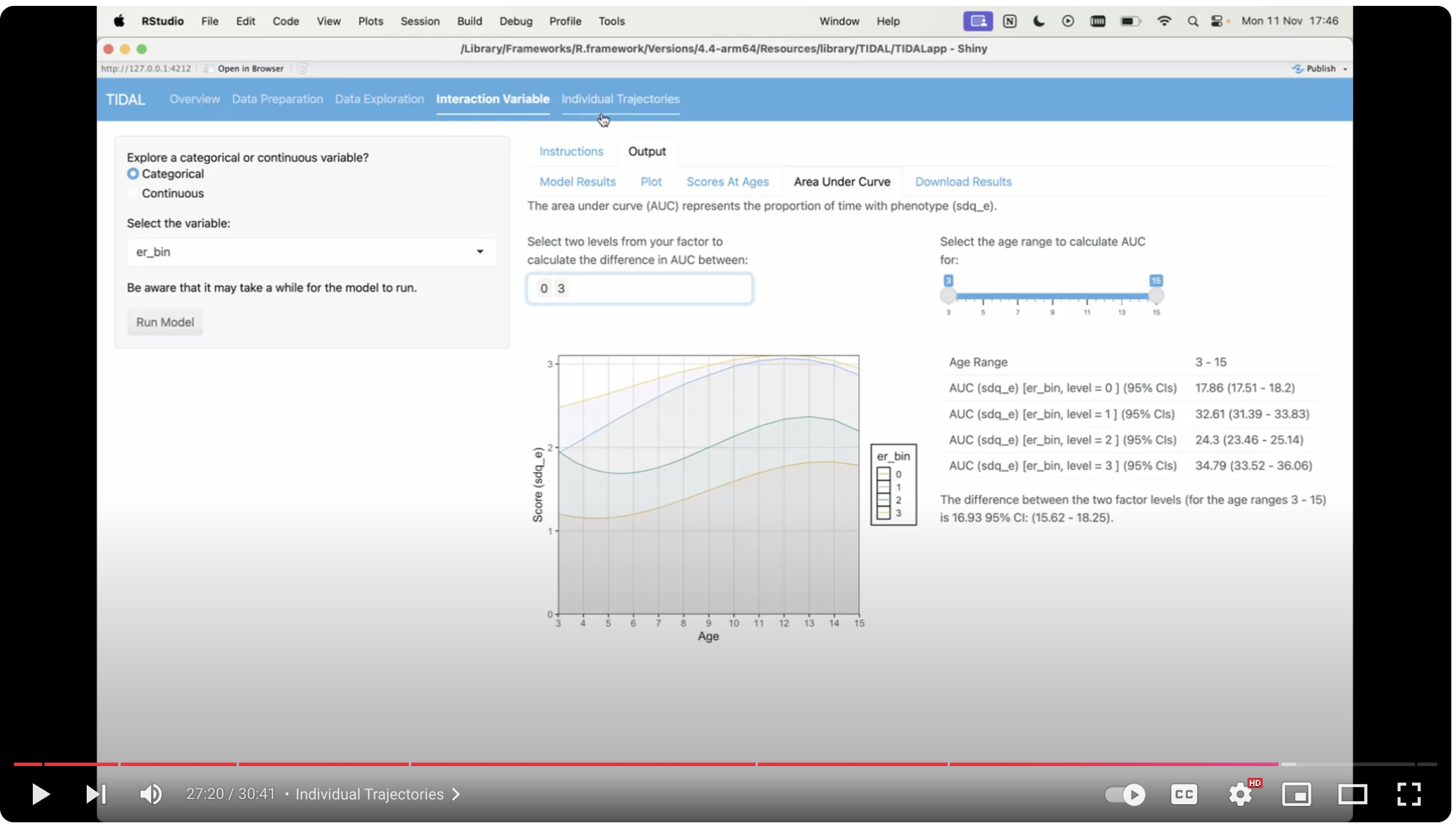The image size is (1456, 827).
Task: Enter full screen mode icon
Action: 1409,794
